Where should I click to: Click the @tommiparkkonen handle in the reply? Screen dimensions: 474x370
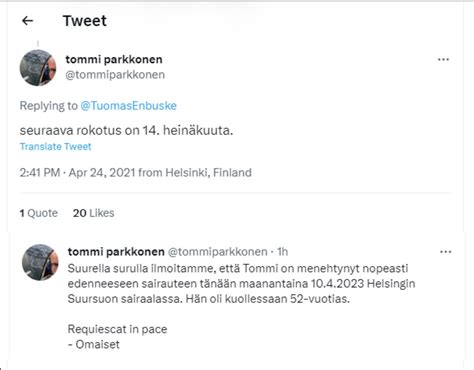coord(217,252)
